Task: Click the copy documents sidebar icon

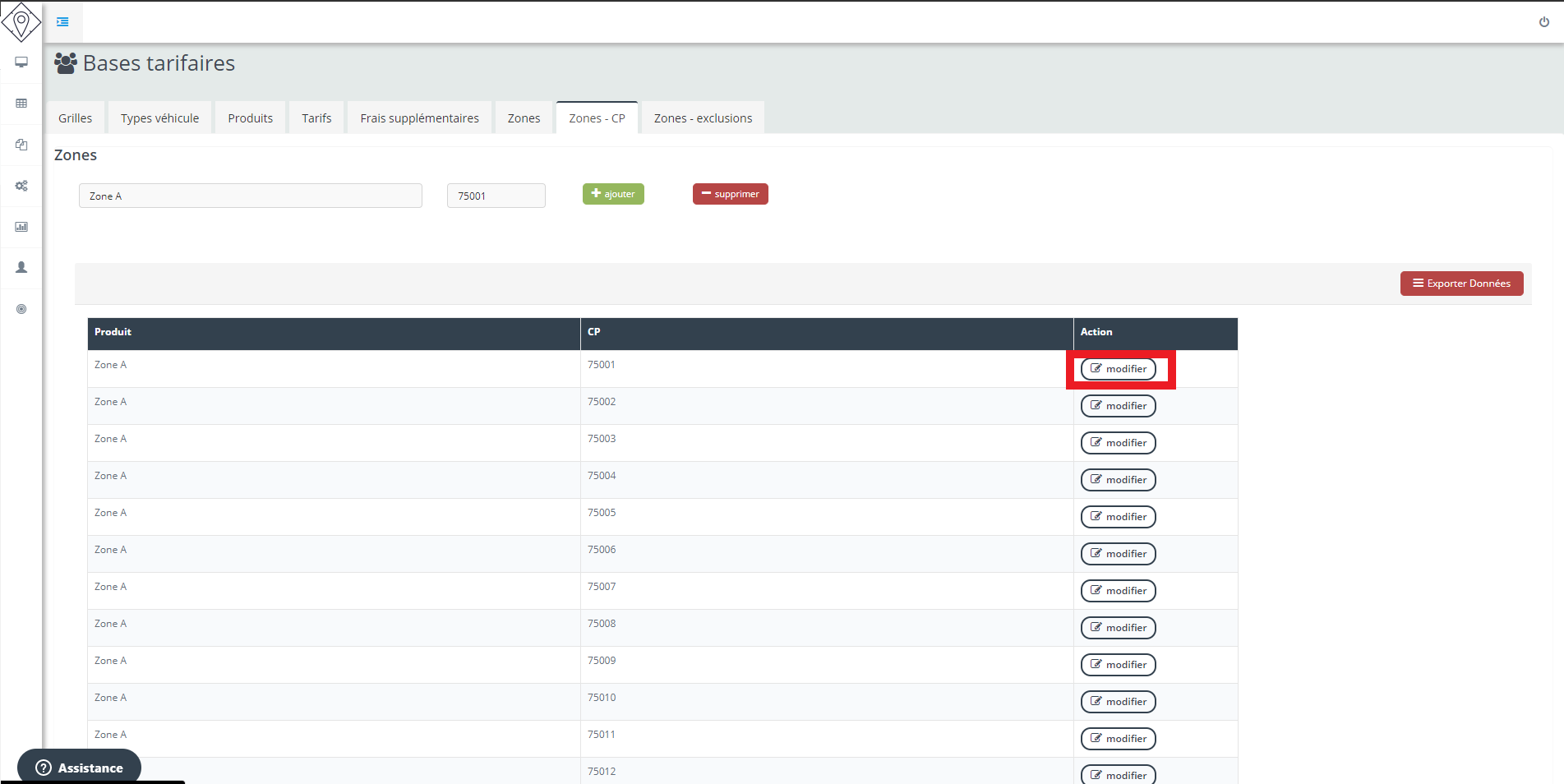Action: [21, 145]
